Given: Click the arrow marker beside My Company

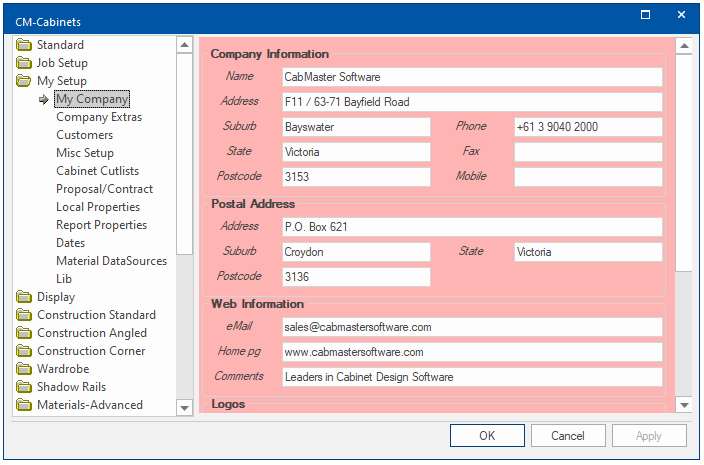Looking at the screenshot, I should (x=44, y=99).
